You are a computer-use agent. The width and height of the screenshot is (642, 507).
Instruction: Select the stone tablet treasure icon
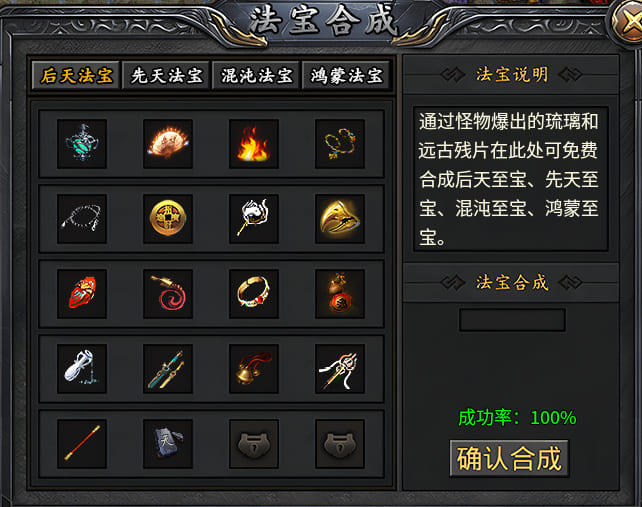[x=168, y=444]
